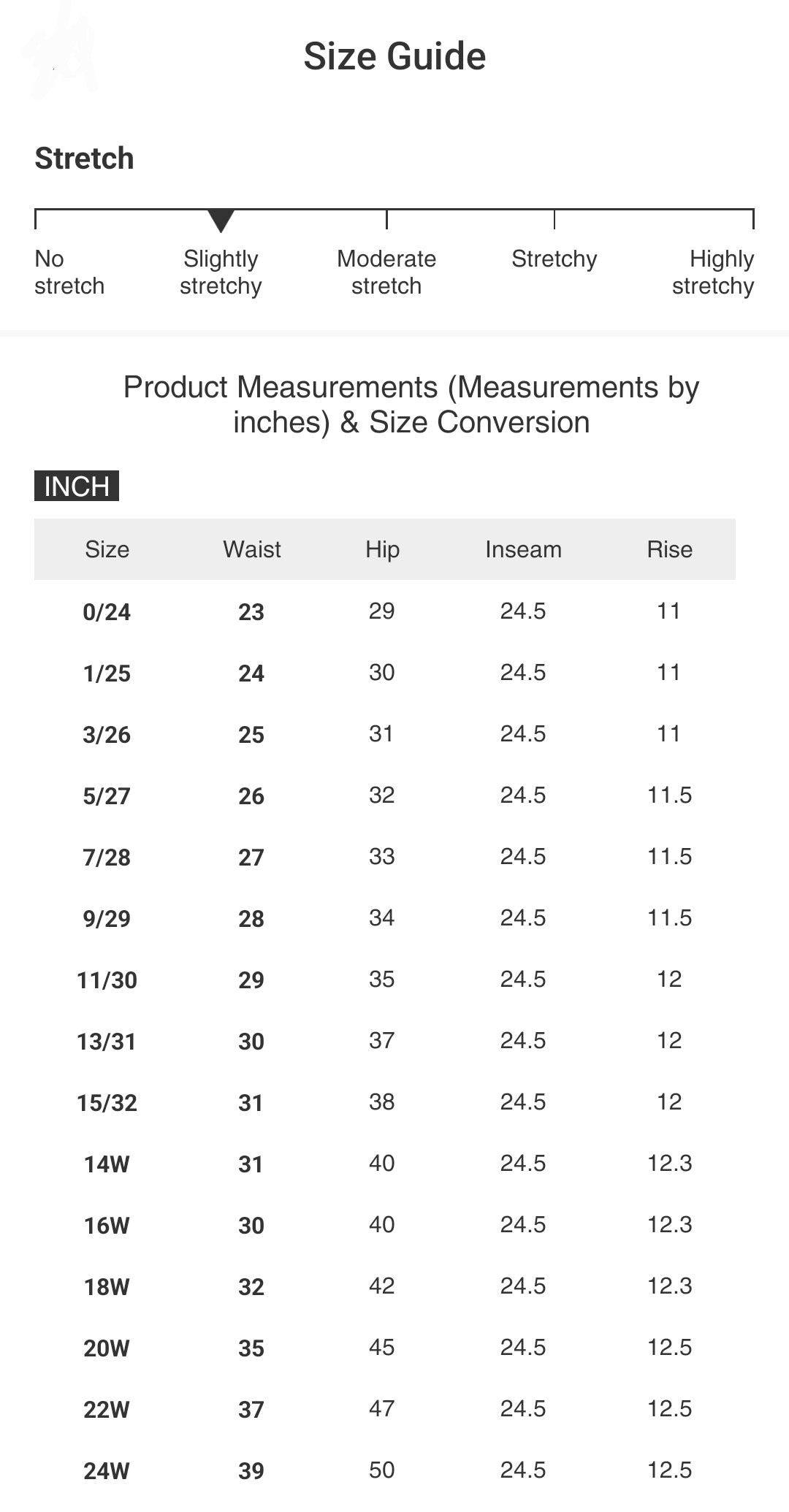The image size is (789, 1512).
Task: Click the Size column header
Action: click(x=107, y=549)
